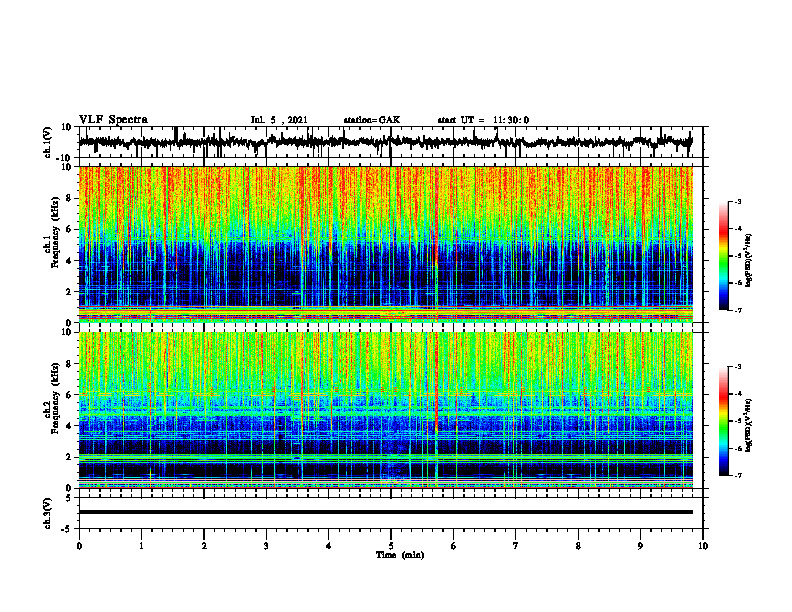Click the "-7" label on ch.1 color bar

point(738,310)
